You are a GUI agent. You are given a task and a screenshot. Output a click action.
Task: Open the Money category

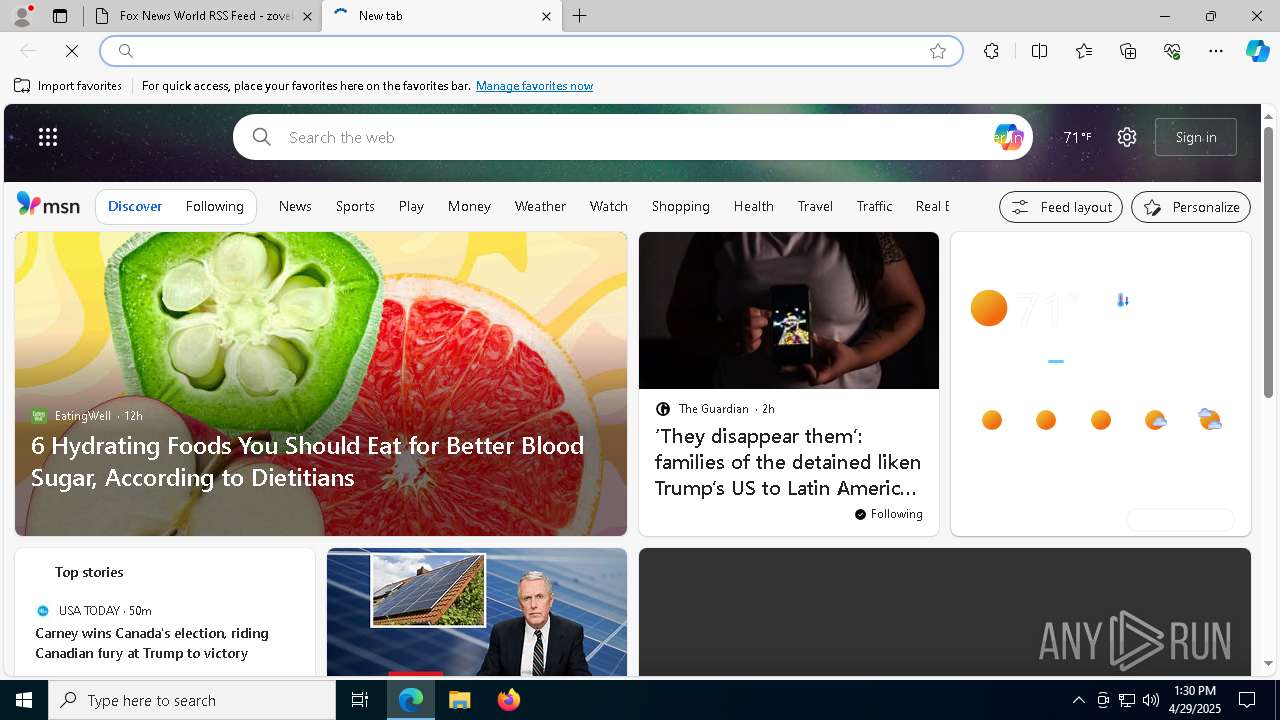pyautogui.click(x=469, y=206)
